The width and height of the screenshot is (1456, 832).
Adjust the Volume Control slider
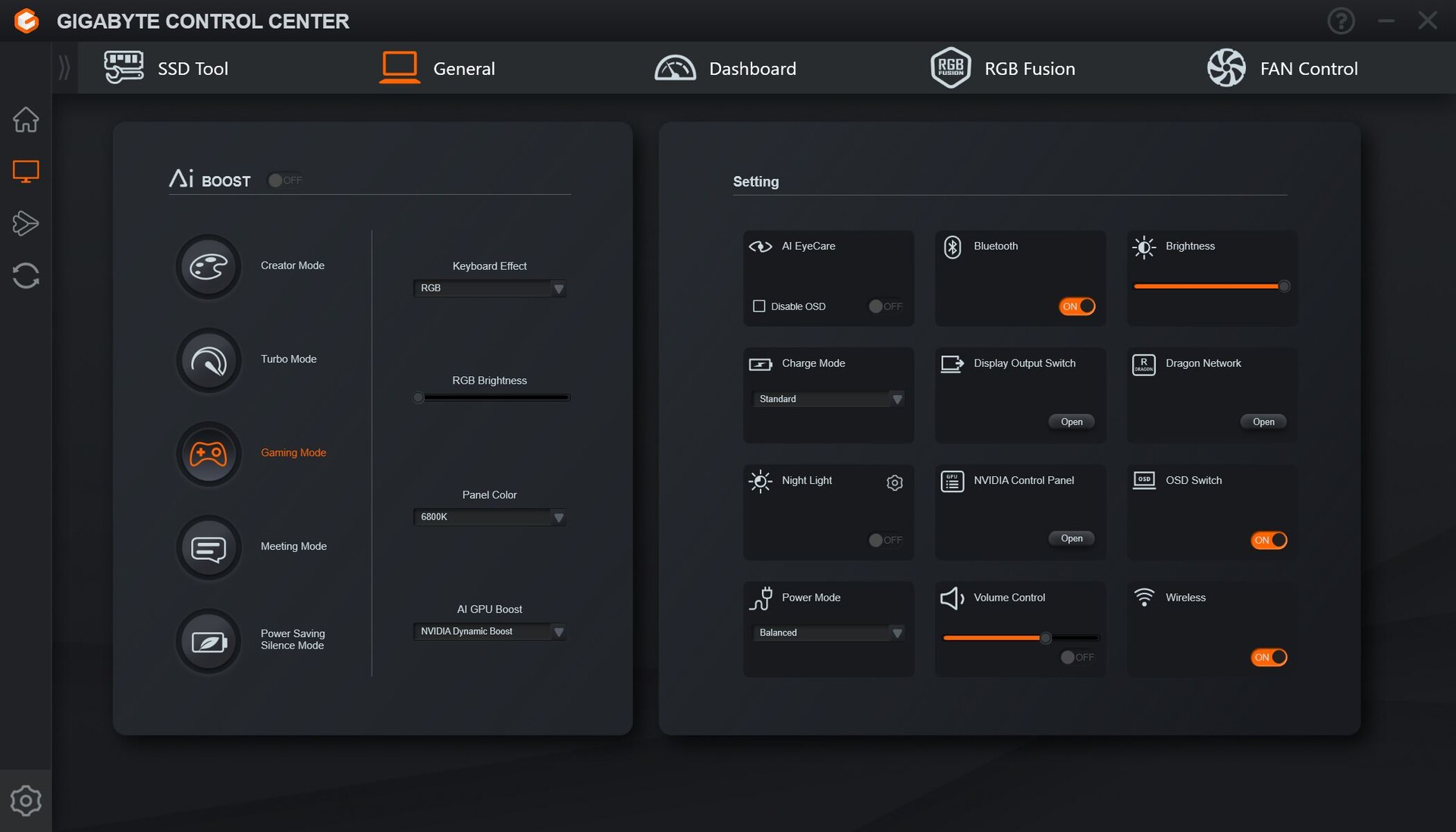point(1021,638)
